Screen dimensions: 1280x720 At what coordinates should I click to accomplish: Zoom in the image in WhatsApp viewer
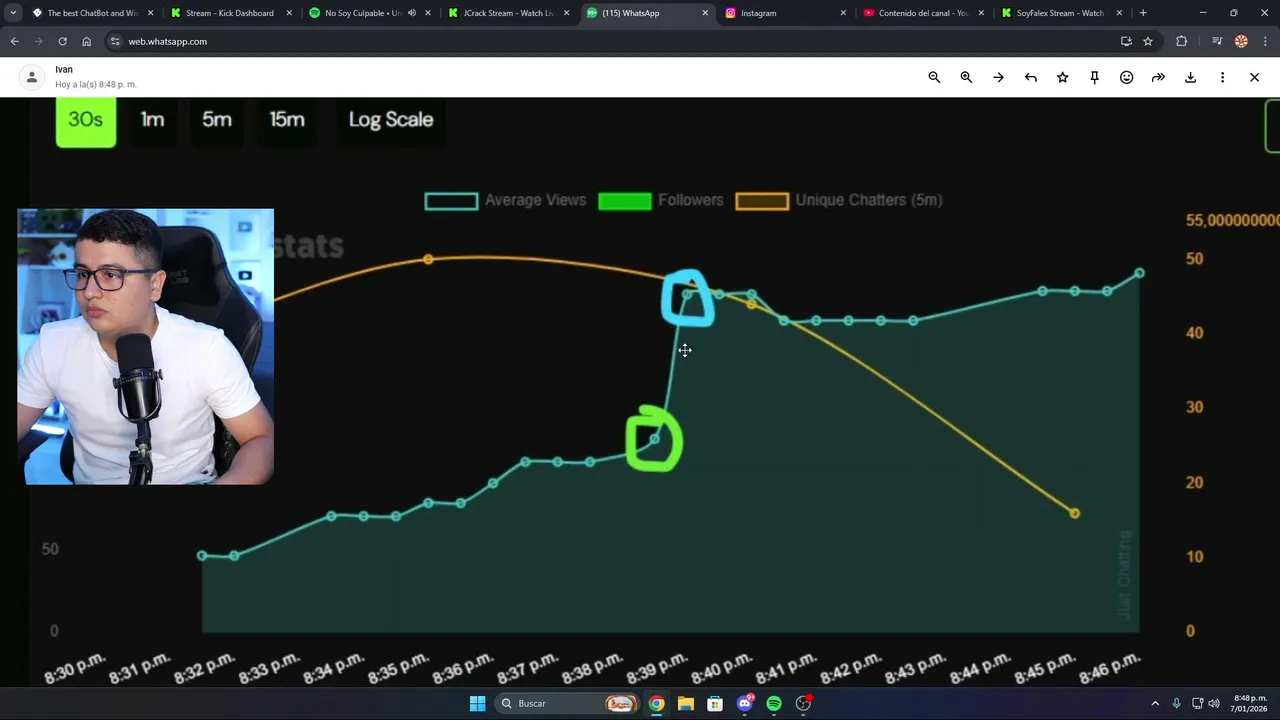click(966, 77)
